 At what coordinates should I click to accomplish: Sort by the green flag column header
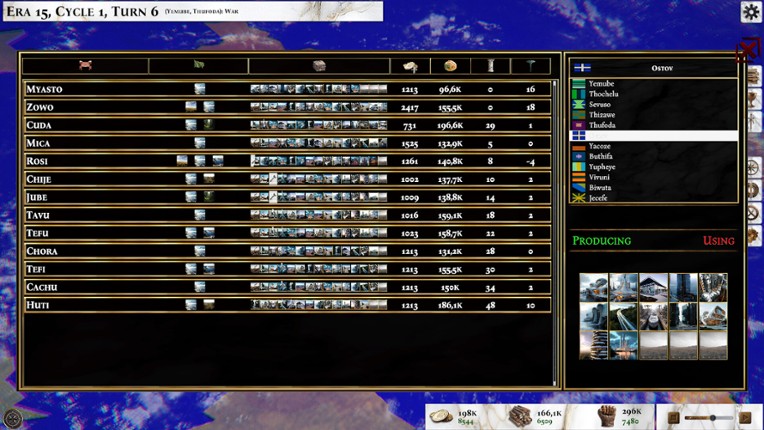coord(198,66)
